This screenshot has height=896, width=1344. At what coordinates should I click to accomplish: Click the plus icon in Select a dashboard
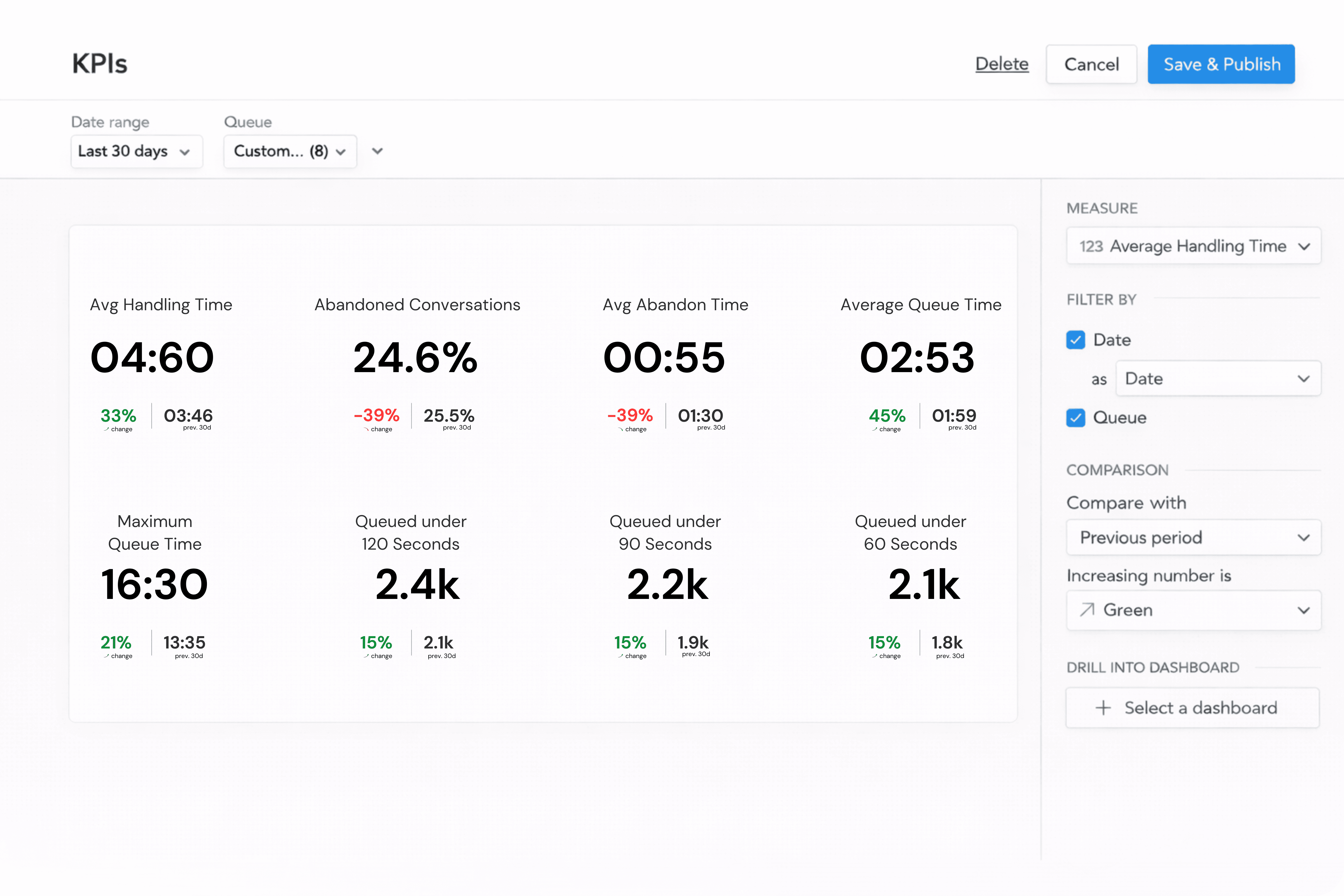click(x=1103, y=708)
